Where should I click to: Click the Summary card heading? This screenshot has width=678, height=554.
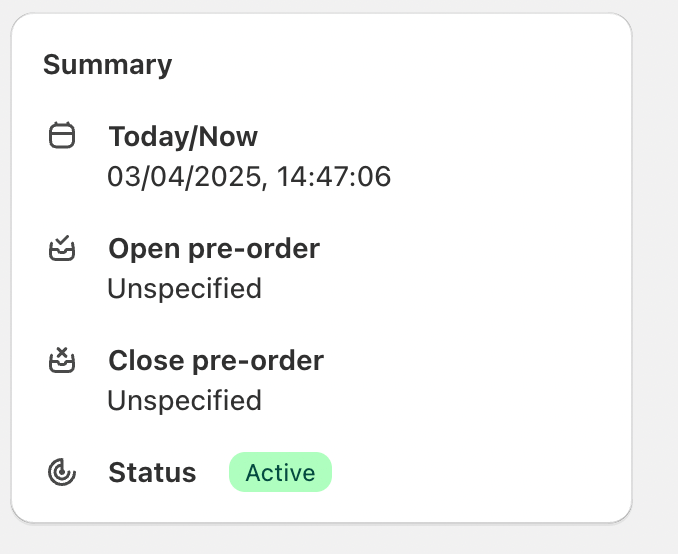click(108, 65)
